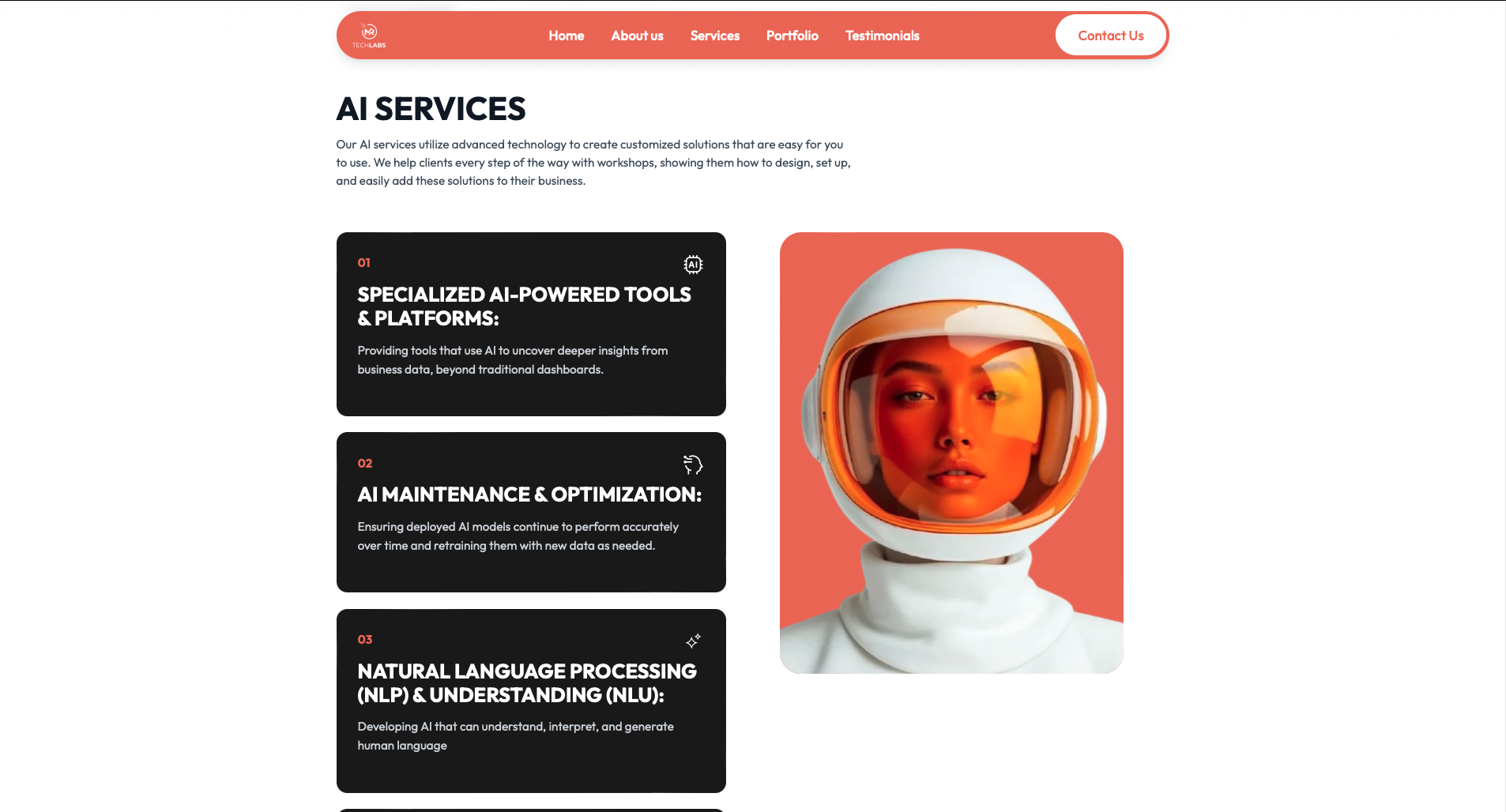This screenshot has width=1506, height=812.
Task: Select Services in the navigation bar
Action: (714, 36)
